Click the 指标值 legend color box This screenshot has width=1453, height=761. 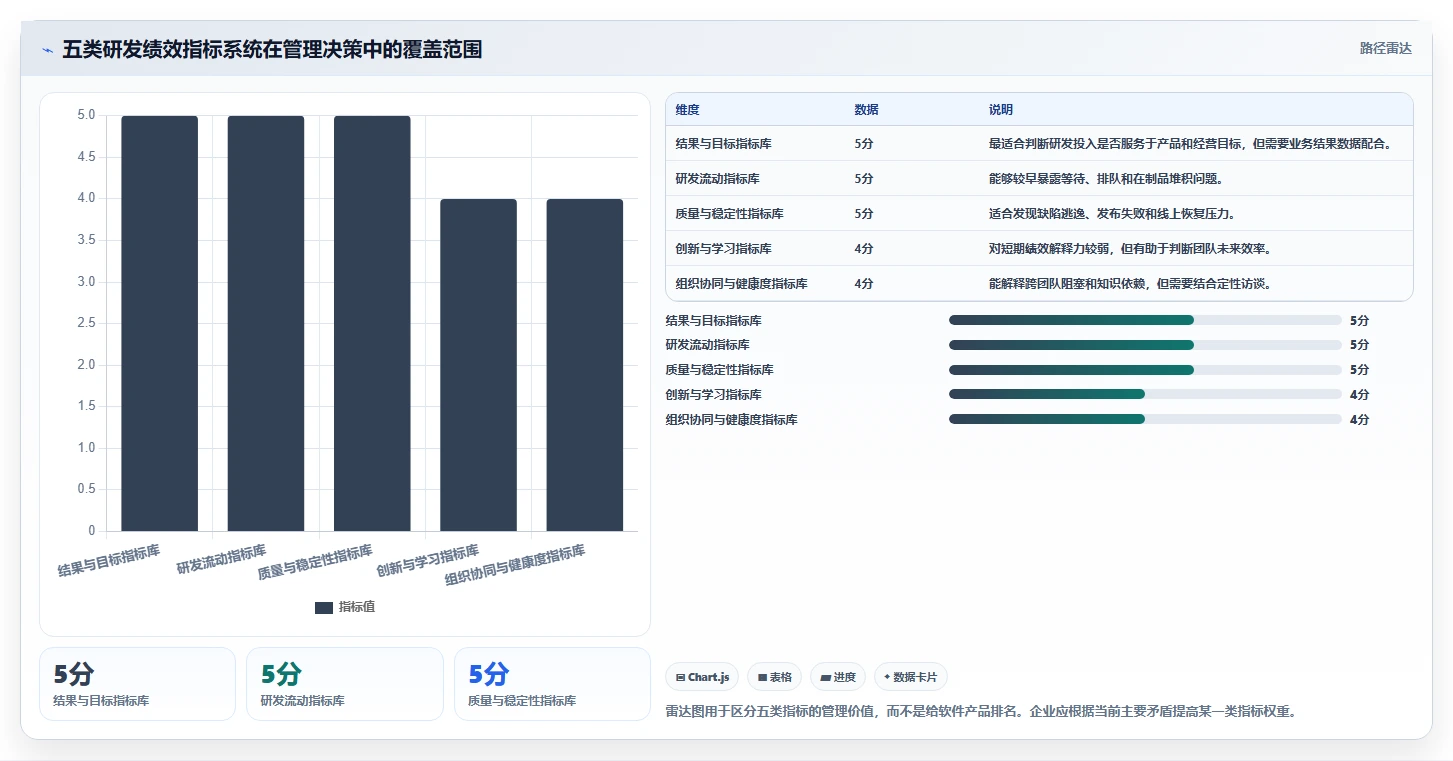324,607
